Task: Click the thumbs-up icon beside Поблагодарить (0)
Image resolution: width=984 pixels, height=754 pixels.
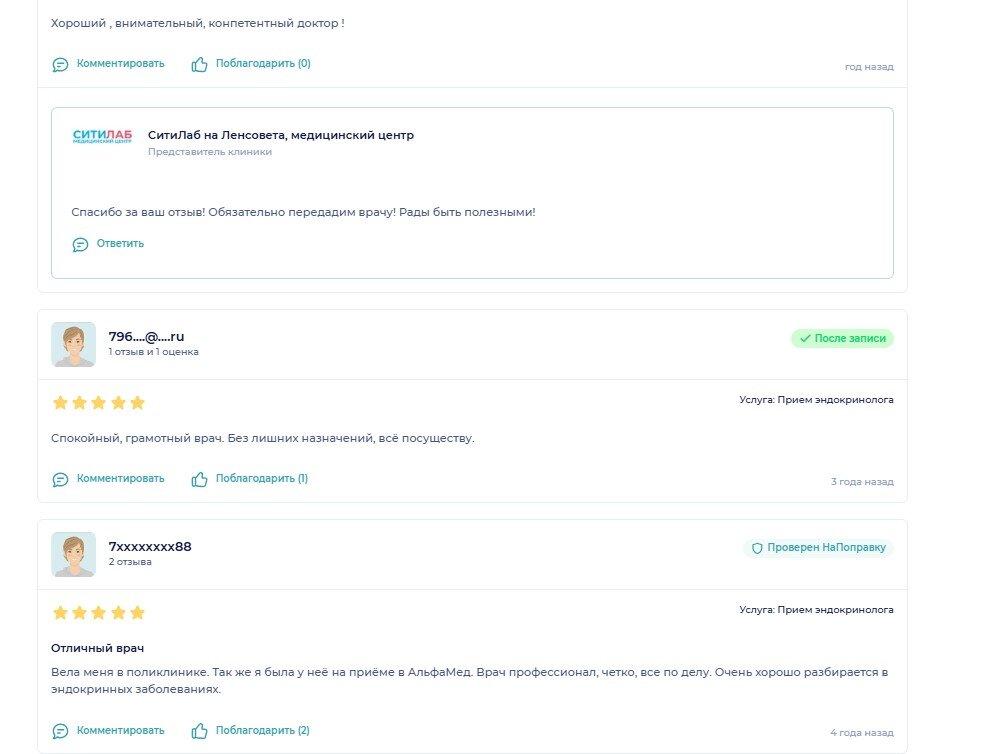Action: coord(200,64)
